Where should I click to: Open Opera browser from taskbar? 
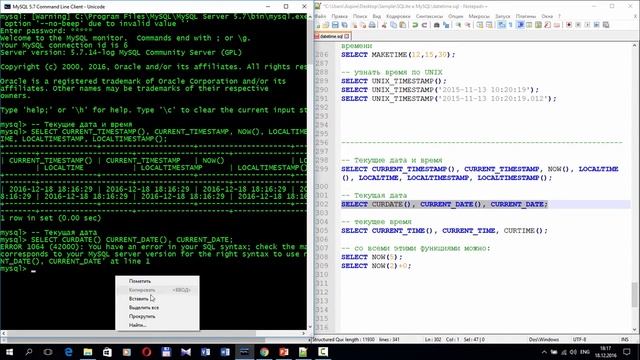147,352
